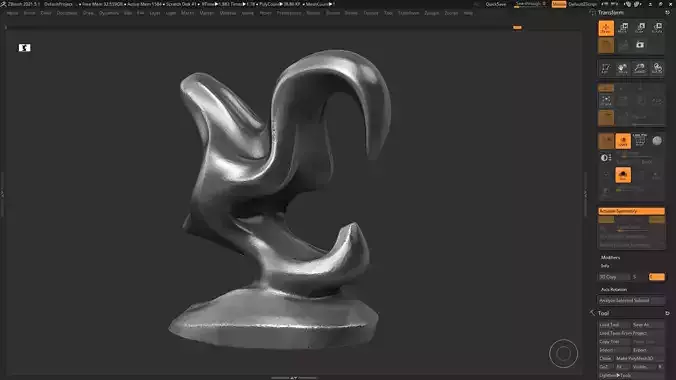Click the Clone button
Screen dimensions: 676x380
[605, 358]
